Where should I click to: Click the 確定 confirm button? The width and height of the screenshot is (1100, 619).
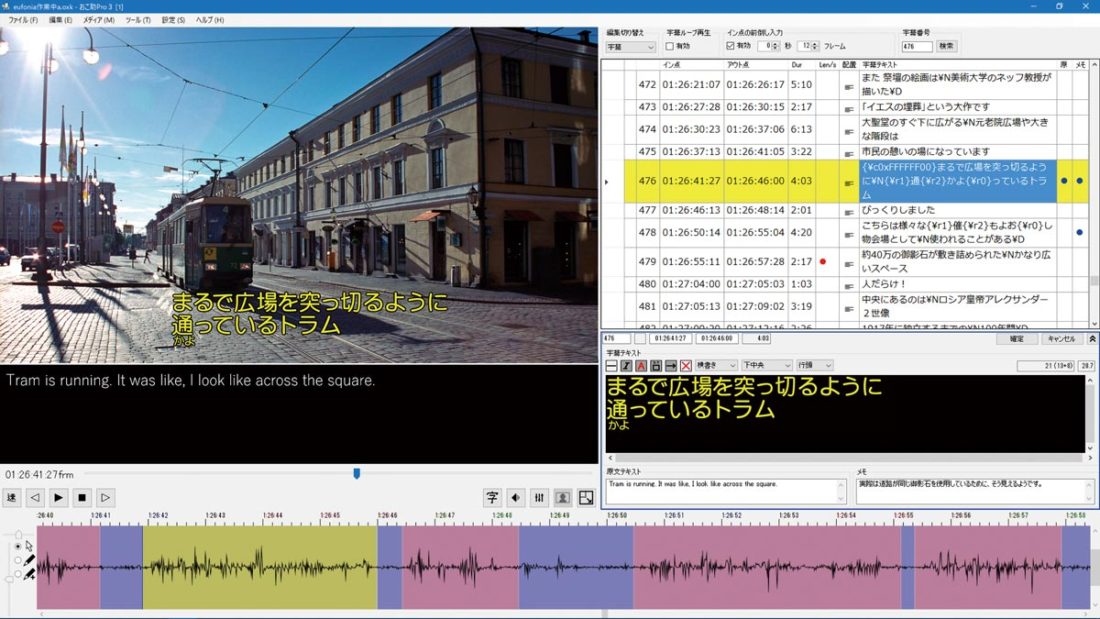[x=1016, y=339]
